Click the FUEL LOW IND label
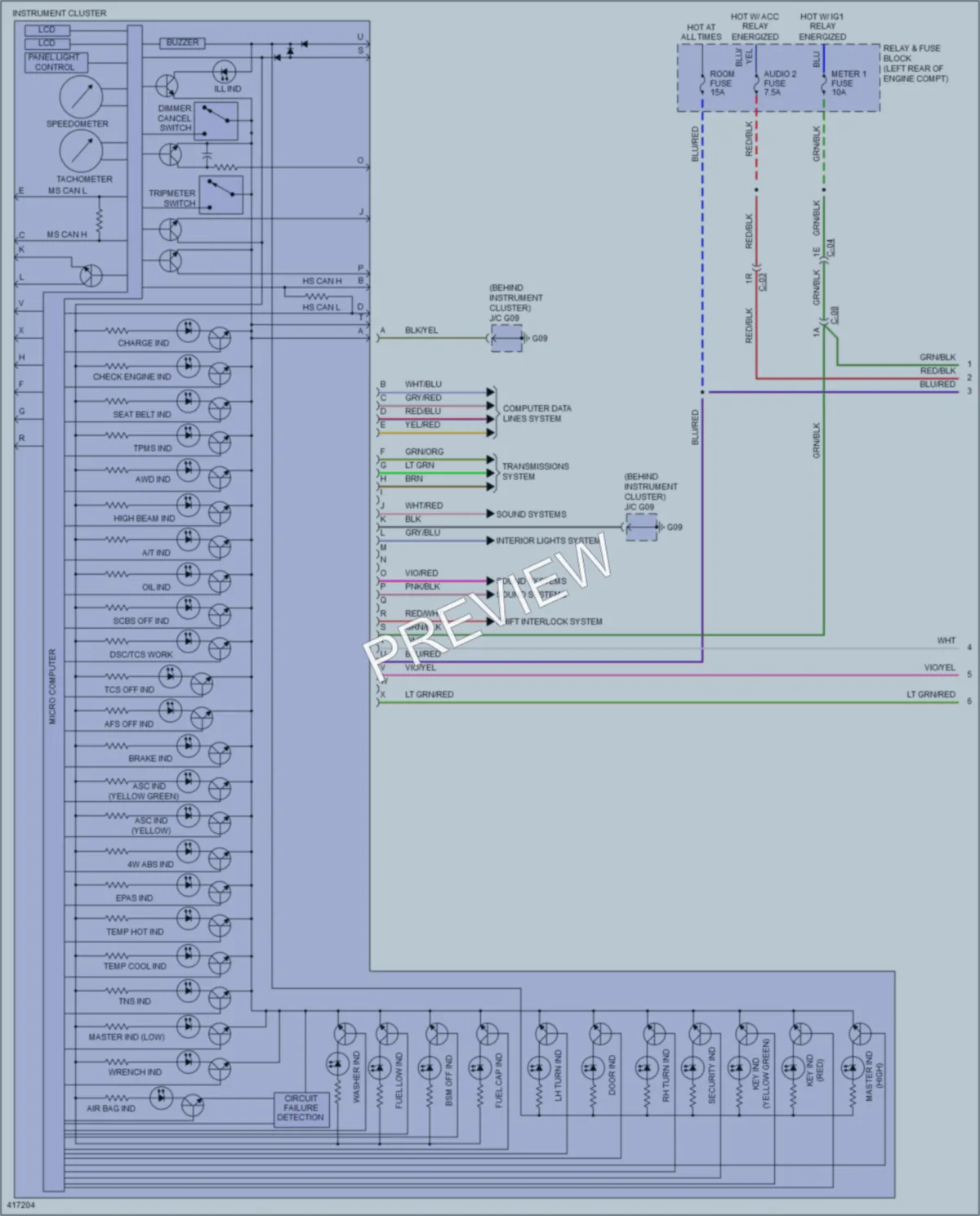This screenshot has height=1216, width=980. [399, 1080]
